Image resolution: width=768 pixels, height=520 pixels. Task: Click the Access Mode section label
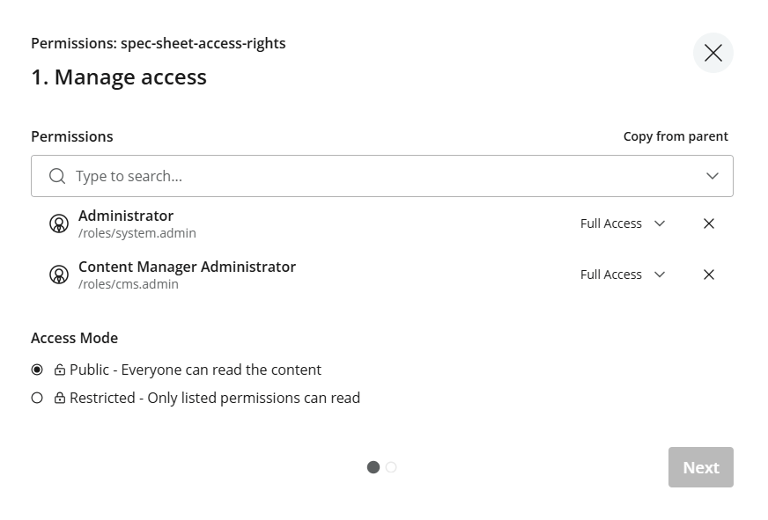[x=74, y=338]
